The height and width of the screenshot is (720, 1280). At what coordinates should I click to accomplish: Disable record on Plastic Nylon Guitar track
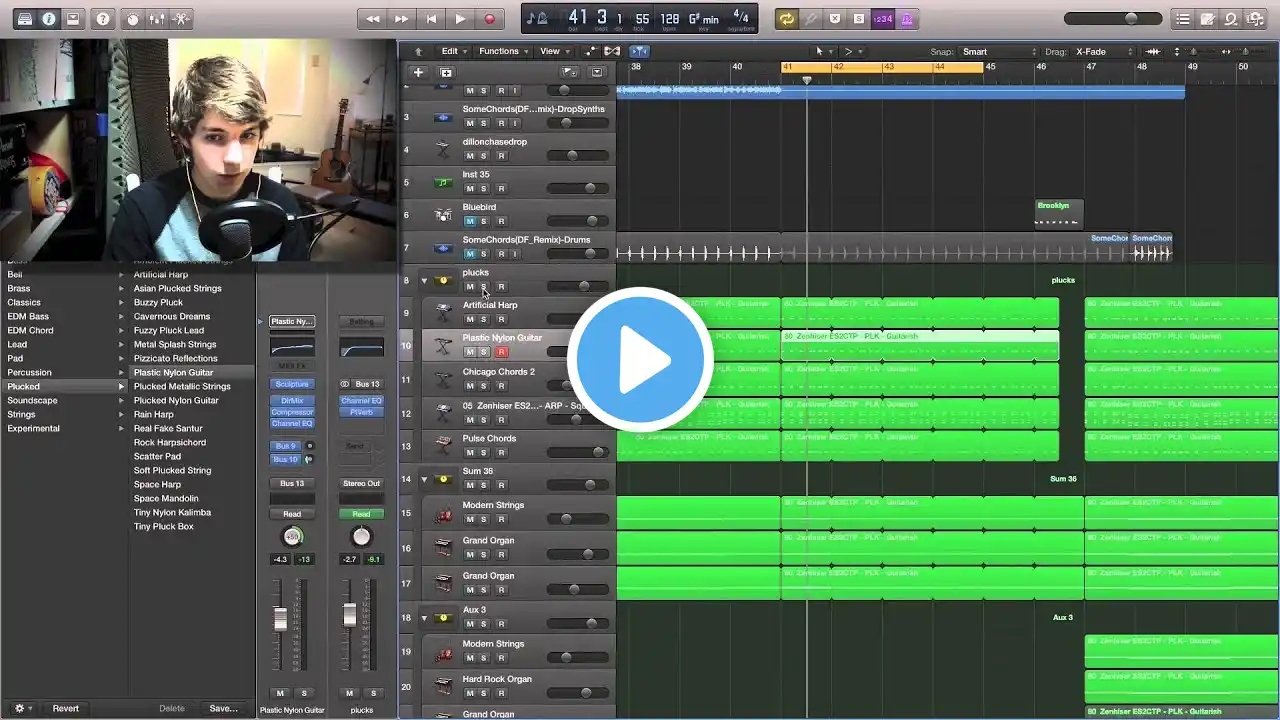coord(501,352)
